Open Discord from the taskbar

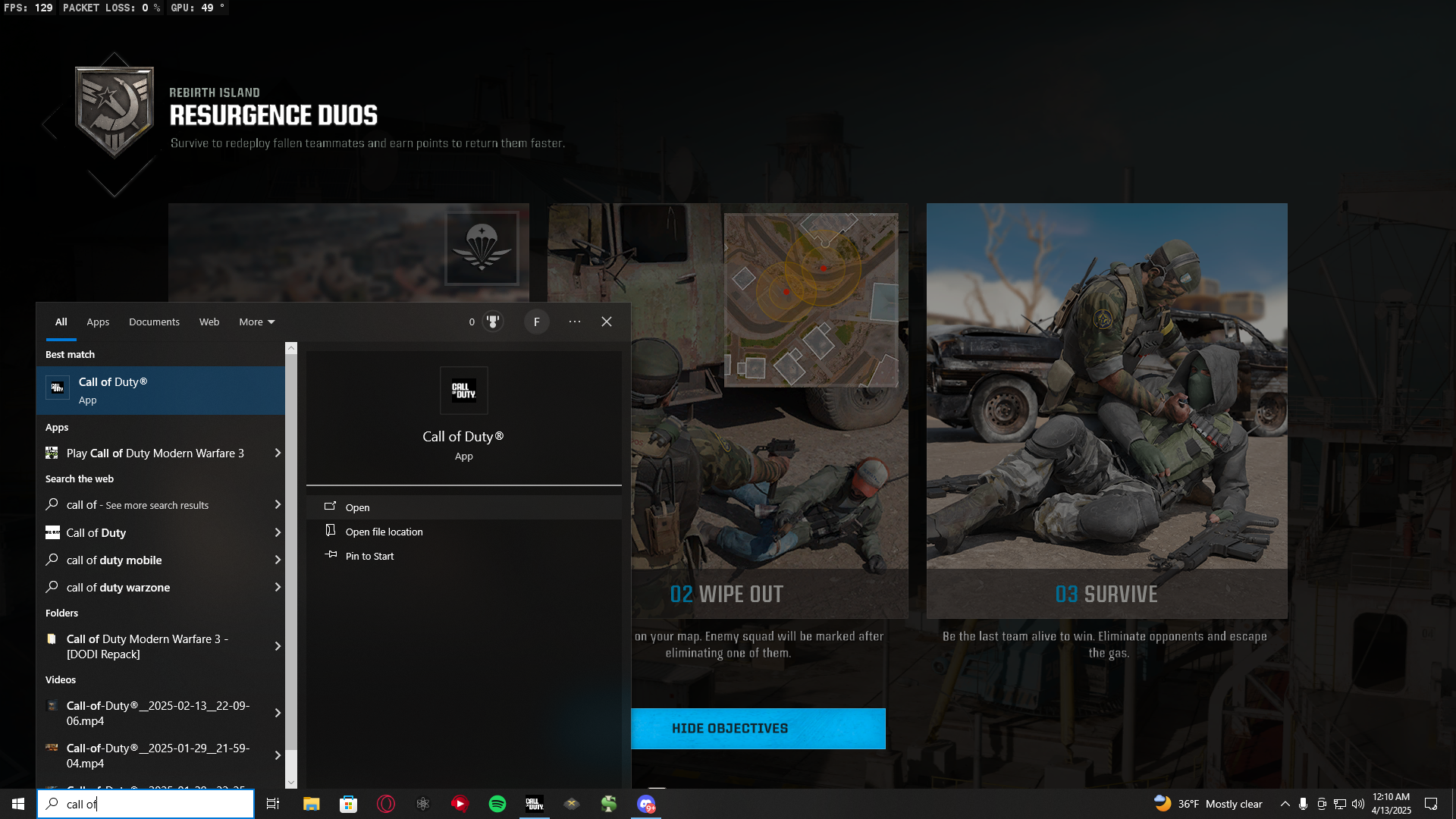coord(646,804)
